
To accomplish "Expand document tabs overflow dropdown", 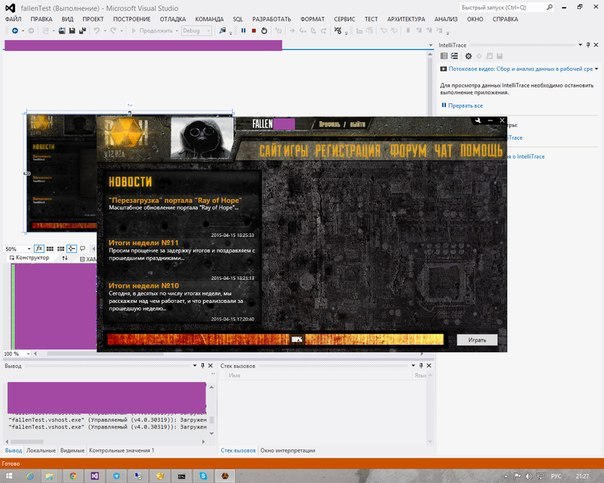I will click(x=431, y=45).
